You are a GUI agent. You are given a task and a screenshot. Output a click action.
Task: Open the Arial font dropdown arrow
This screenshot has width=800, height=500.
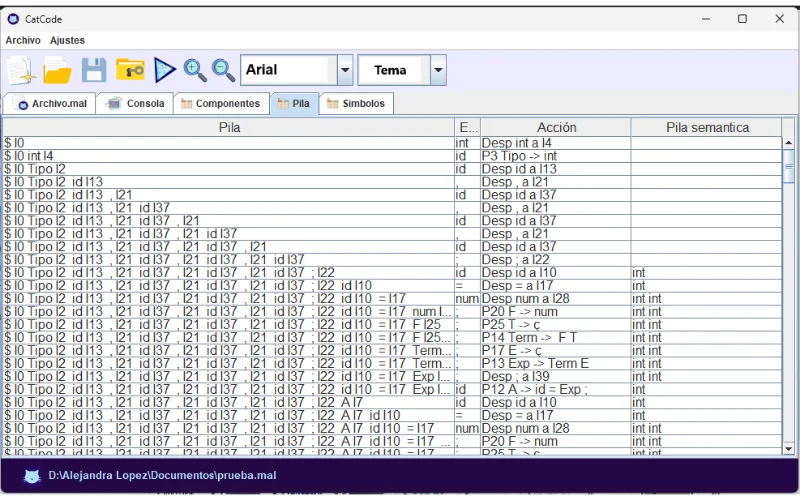pos(345,70)
